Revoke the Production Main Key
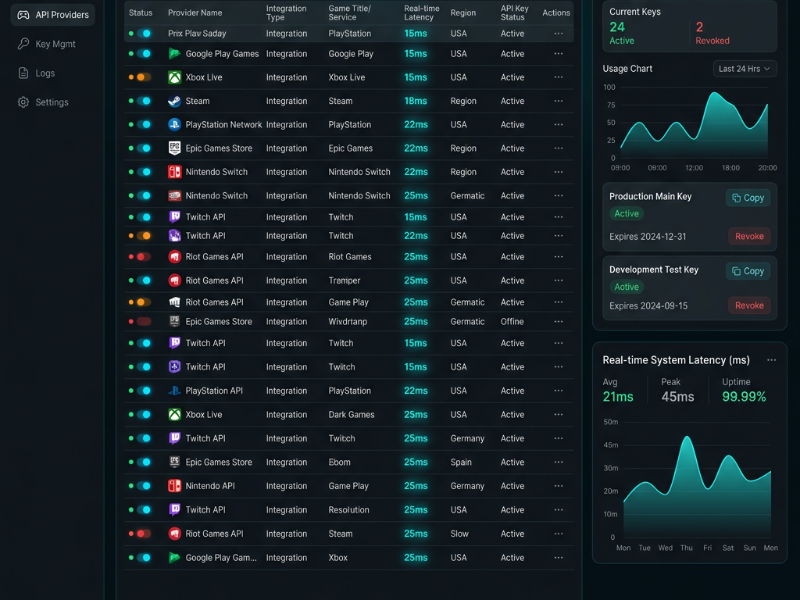Screen dimensions: 800x600 coord(749,236)
